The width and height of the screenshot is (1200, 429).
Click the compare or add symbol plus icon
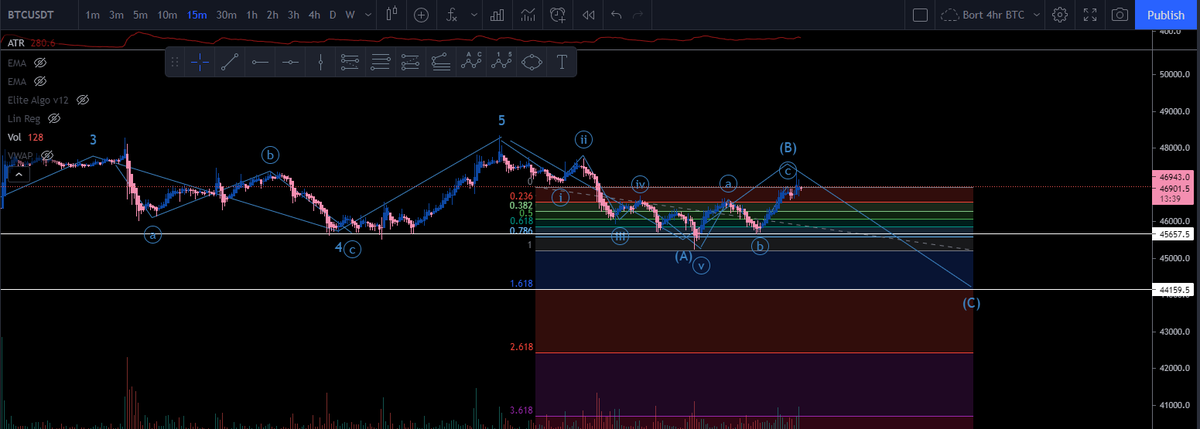[x=422, y=15]
